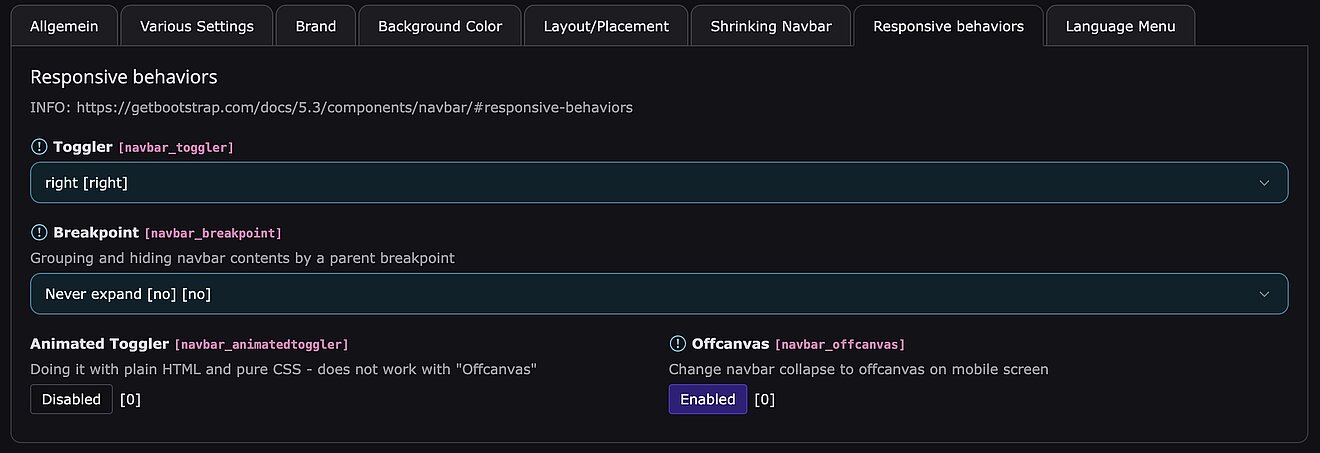Click the Offcanvas field label
This screenshot has width=1320, height=453.
(x=730, y=344)
